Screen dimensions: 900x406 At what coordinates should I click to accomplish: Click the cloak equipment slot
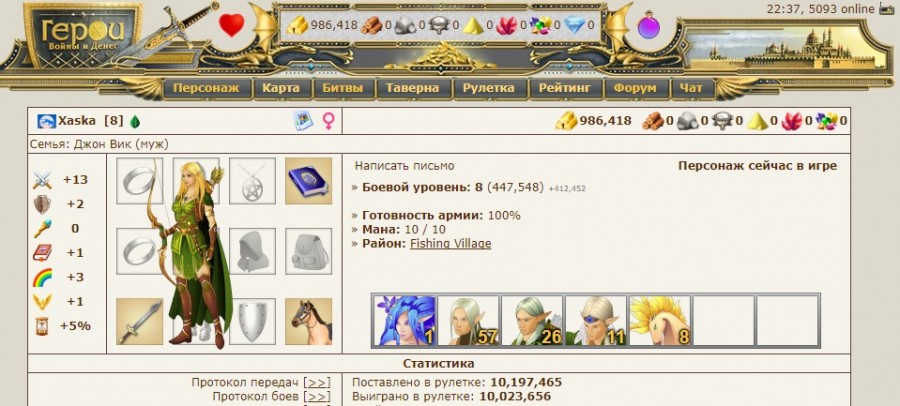coord(253,251)
